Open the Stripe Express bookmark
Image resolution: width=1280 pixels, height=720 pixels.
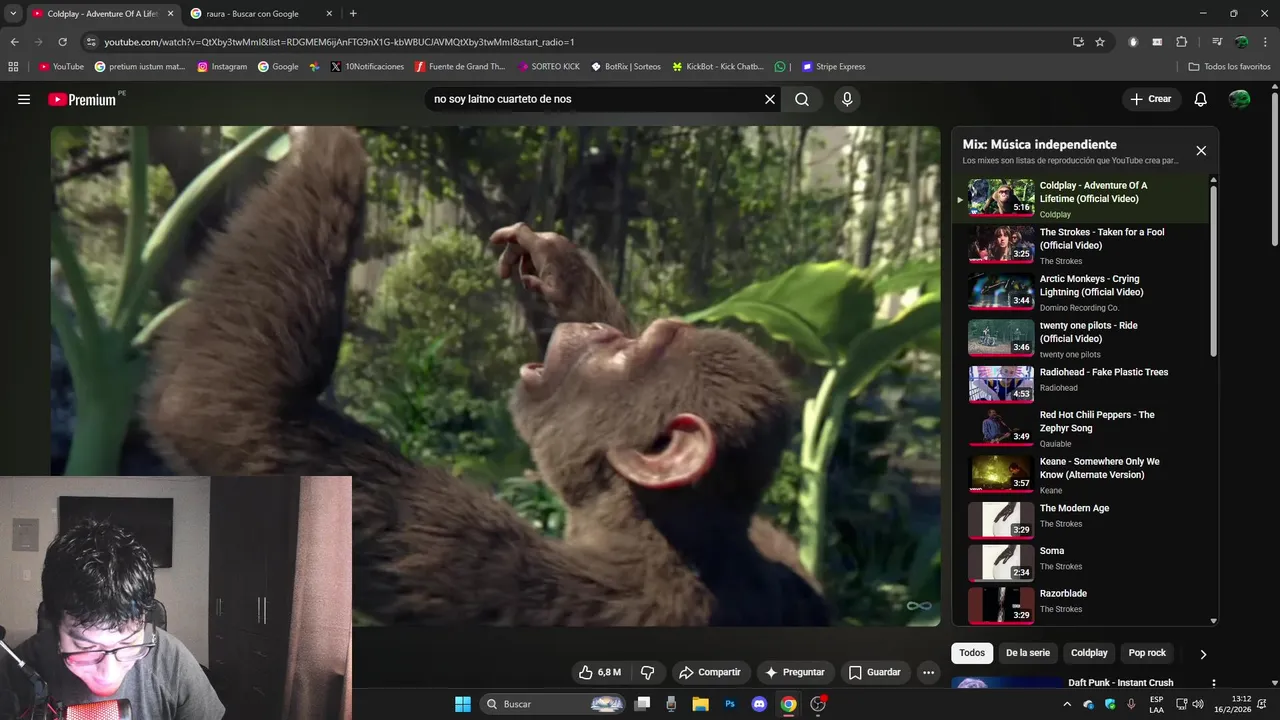[x=833, y=67]
